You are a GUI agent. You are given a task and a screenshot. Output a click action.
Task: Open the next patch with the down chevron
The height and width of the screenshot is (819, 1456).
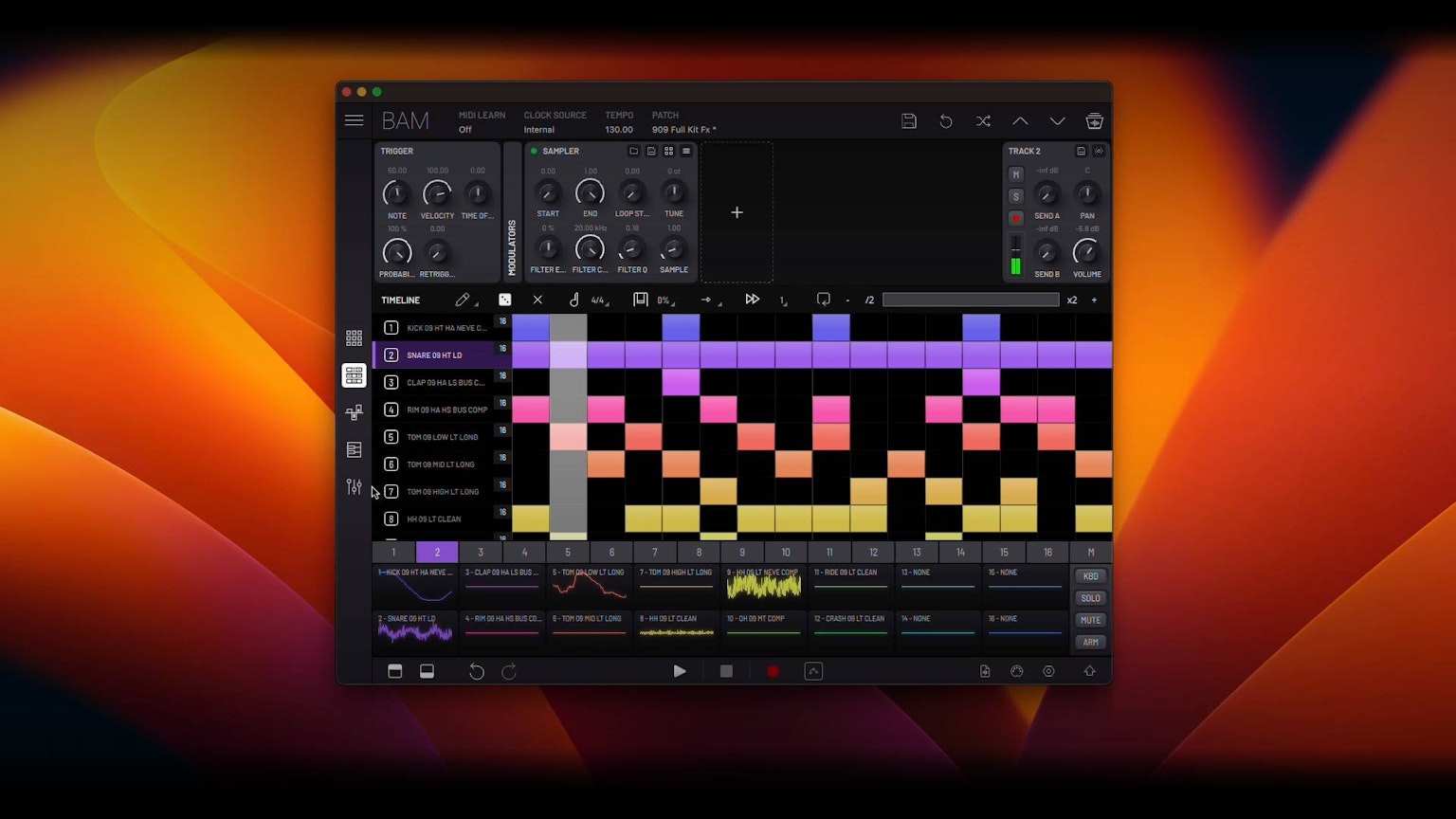point(1058,121)
